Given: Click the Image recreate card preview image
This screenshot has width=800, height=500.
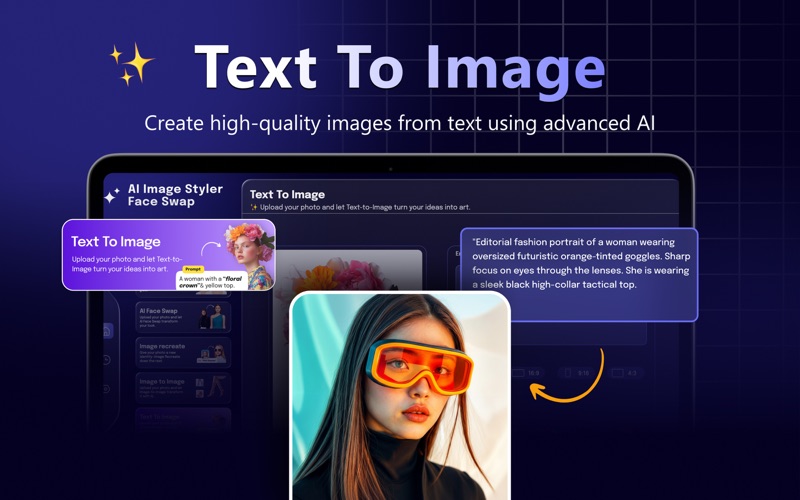Looking at the screenshot, I should (x=213, y=354).
